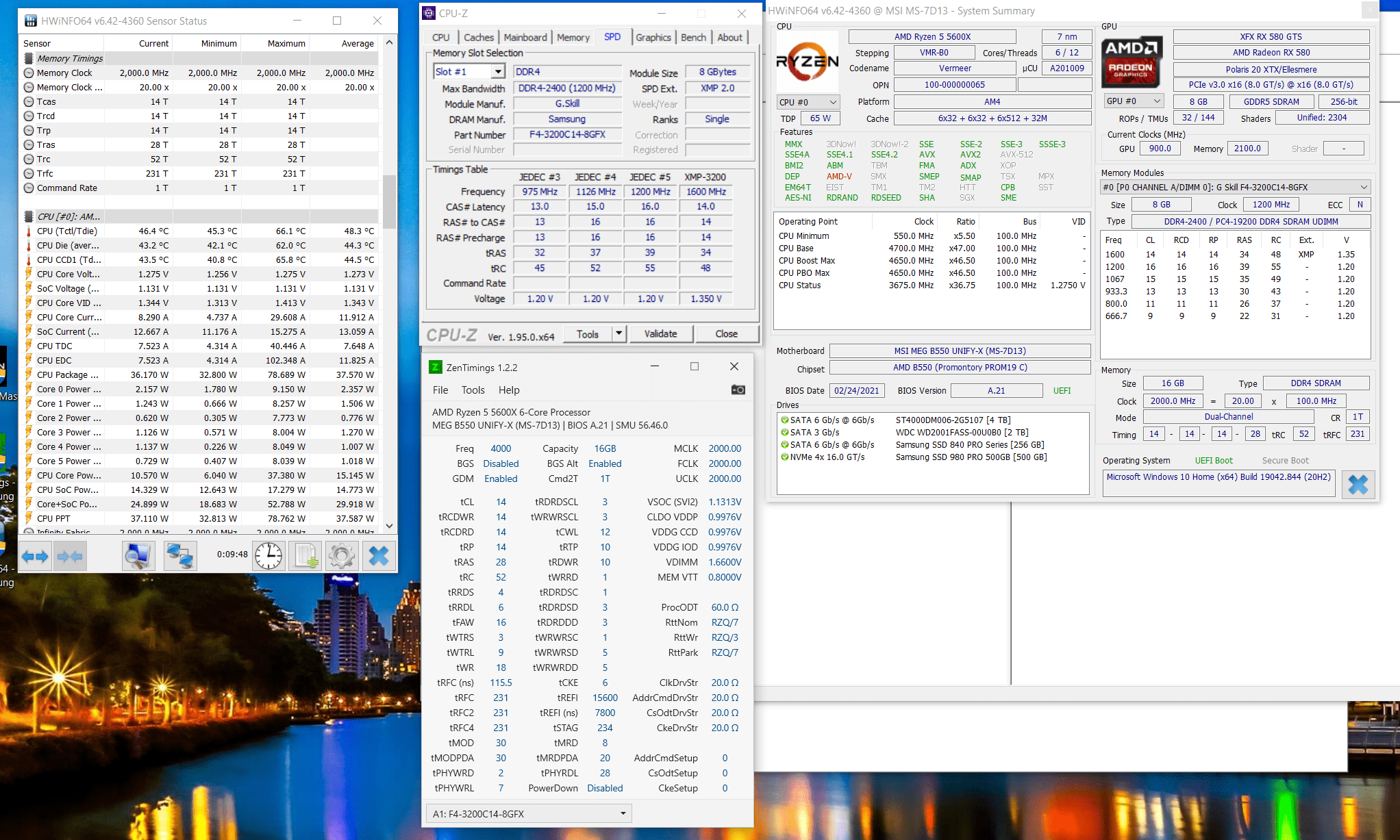The height and width of the screenshot is (840, 1400).
Task: Take a ZenTimings screenshot with the camera icon
Action: (x=738, y=390)
